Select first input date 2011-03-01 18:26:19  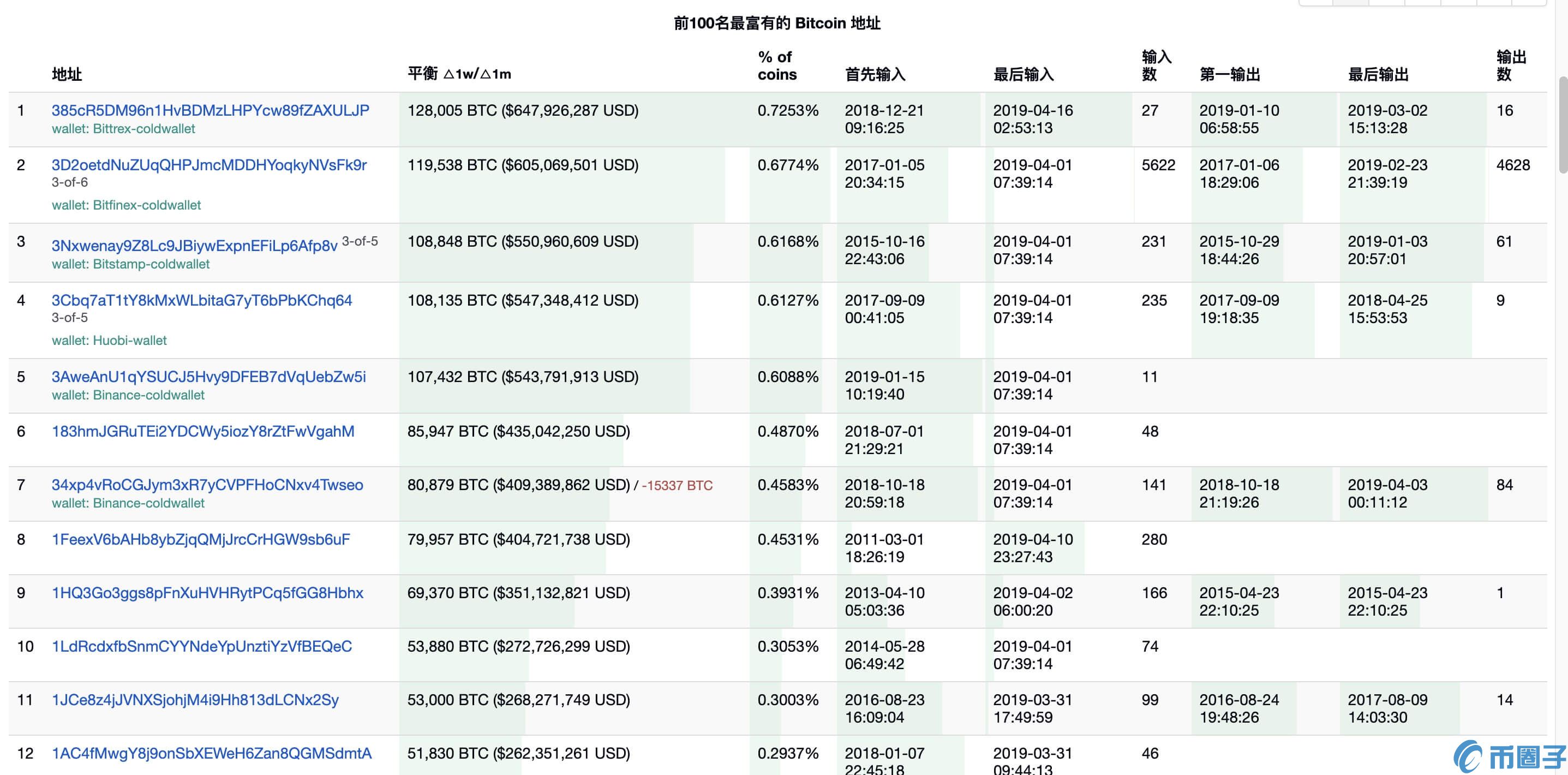(x=884, y=548)
